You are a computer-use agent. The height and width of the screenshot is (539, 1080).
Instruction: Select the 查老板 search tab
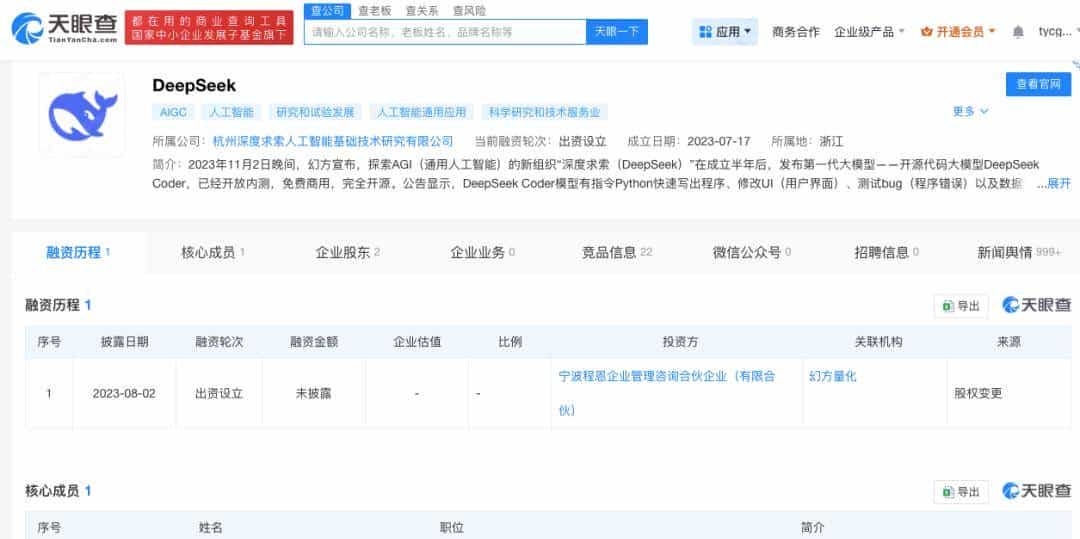click(375, 10)
